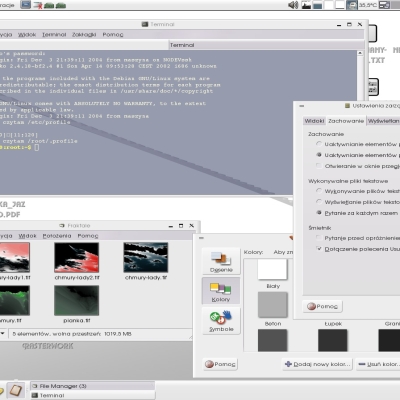Screen dimensions: 400x400
Task: Pick the Biały white color swatch
Action: tap(272, 269)
